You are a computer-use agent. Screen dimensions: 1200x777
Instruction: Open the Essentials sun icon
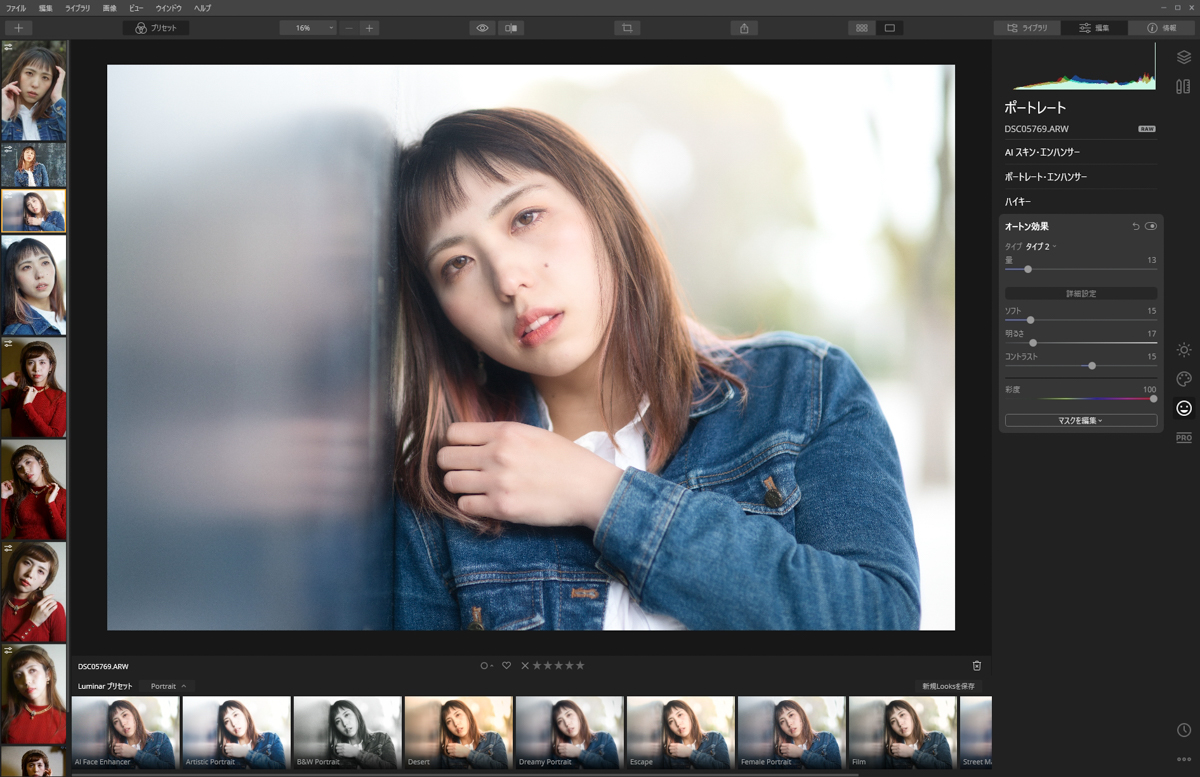[x=1184, y=350]
